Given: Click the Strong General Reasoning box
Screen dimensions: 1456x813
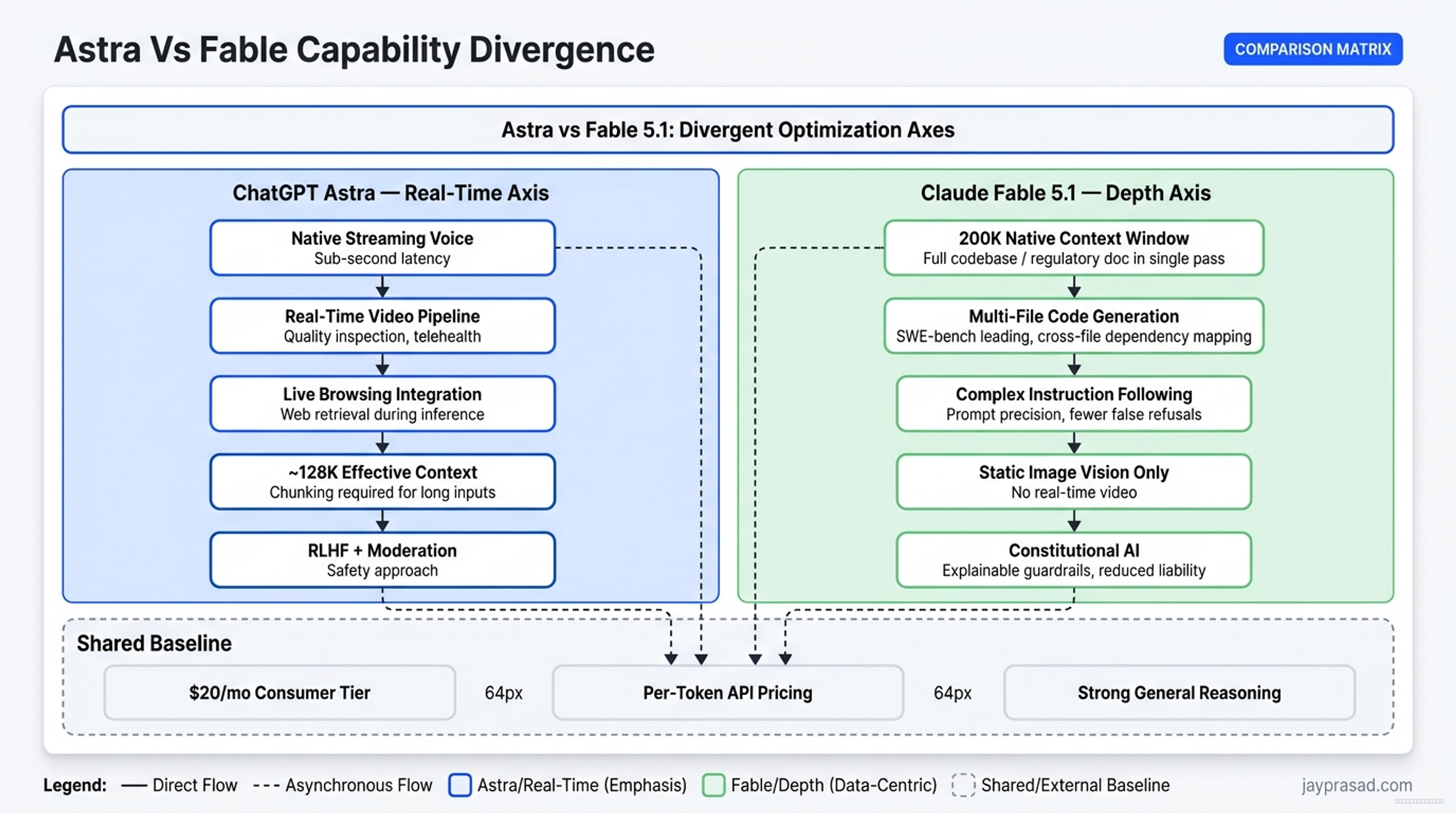Looking at the screenshot, I should click(x=1180, y=693).
